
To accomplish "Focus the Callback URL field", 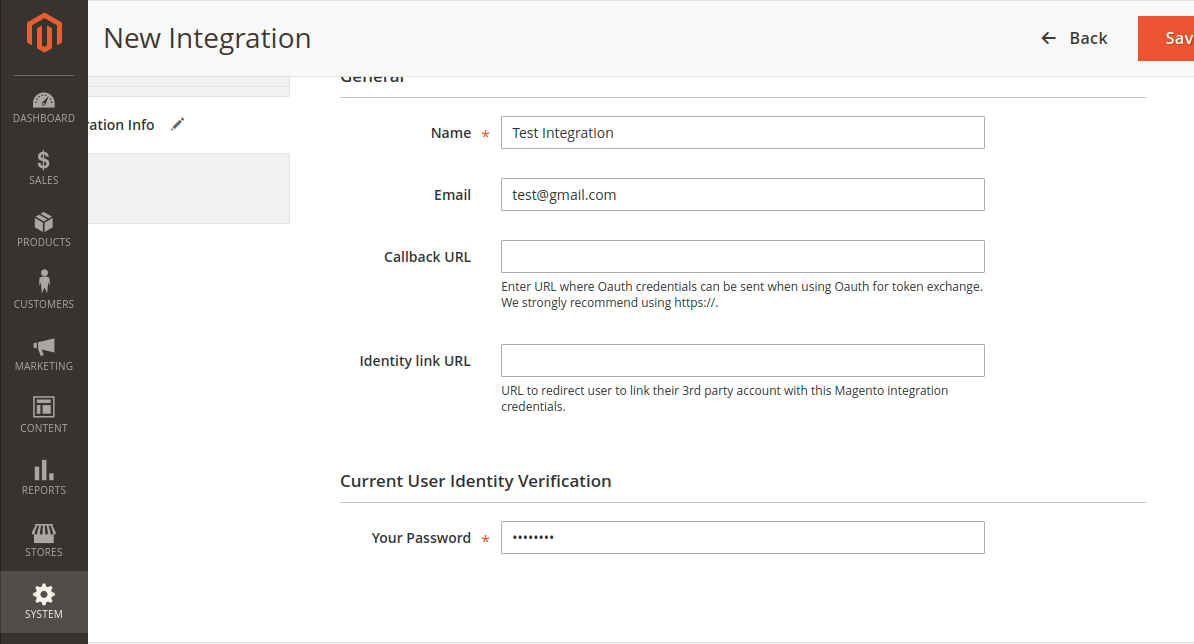I will [x=742, y=257].
